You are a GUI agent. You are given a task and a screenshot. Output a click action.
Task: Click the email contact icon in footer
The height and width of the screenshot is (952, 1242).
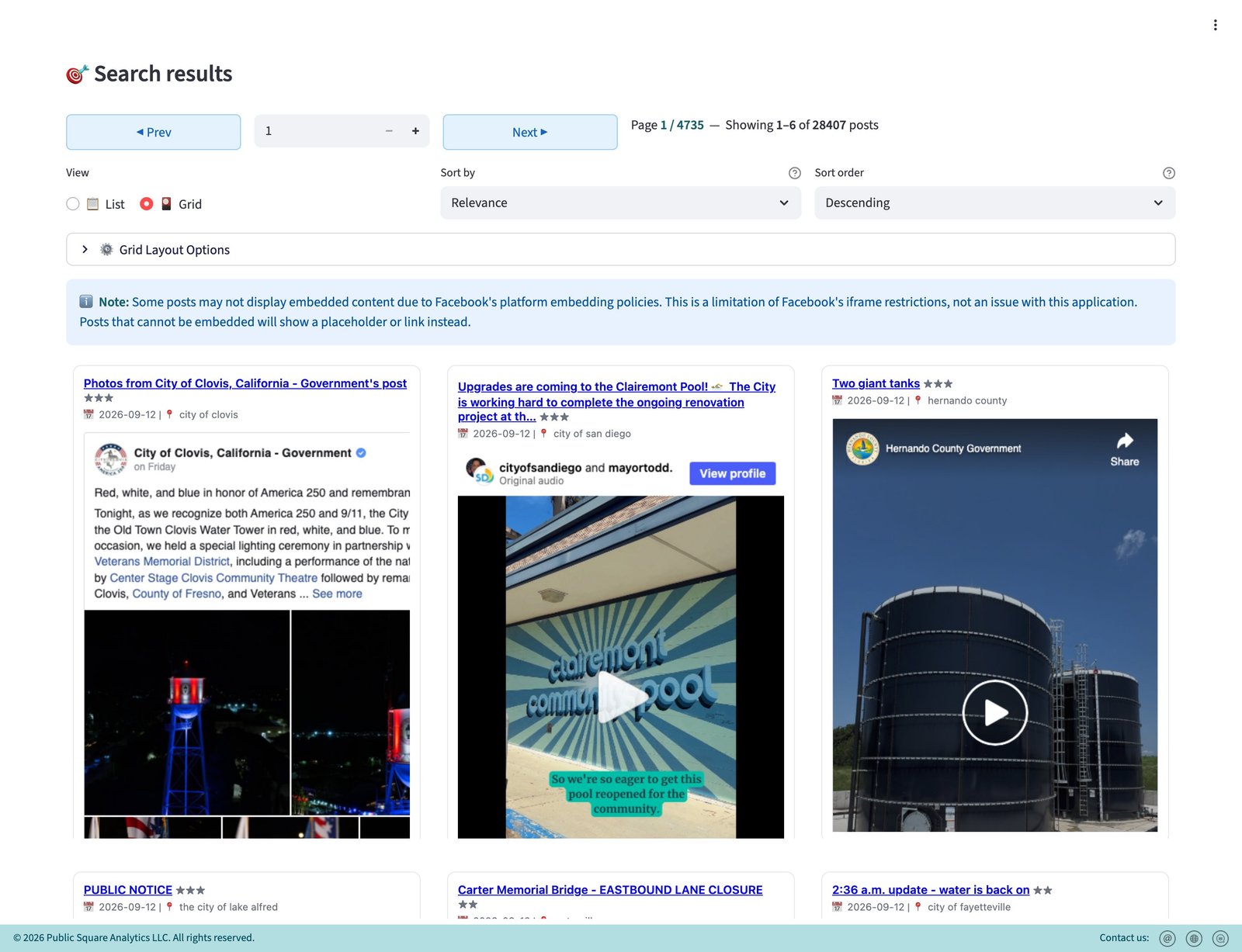point(1167,938)
